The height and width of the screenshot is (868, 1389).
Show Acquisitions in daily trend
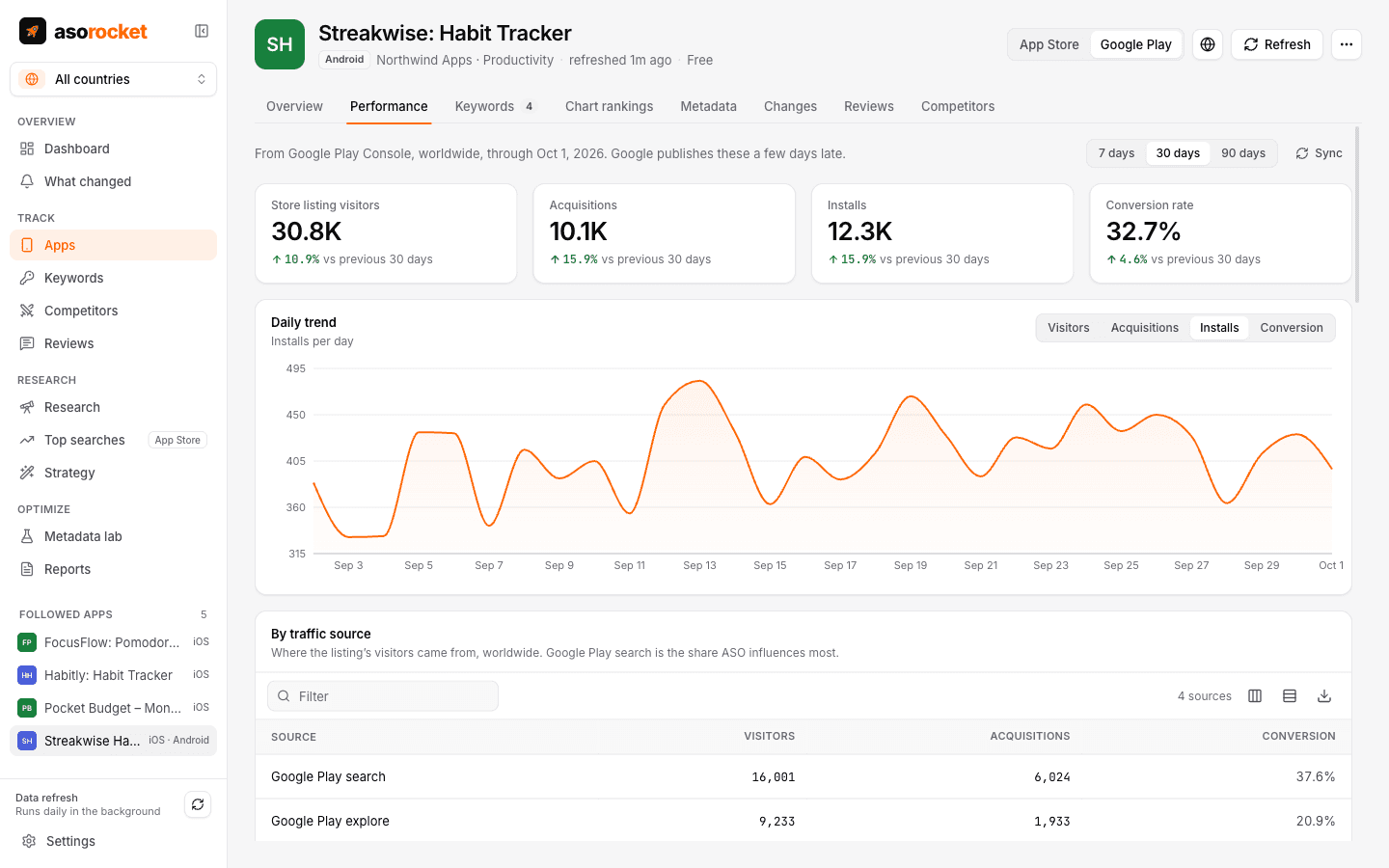coord(1145,328)
